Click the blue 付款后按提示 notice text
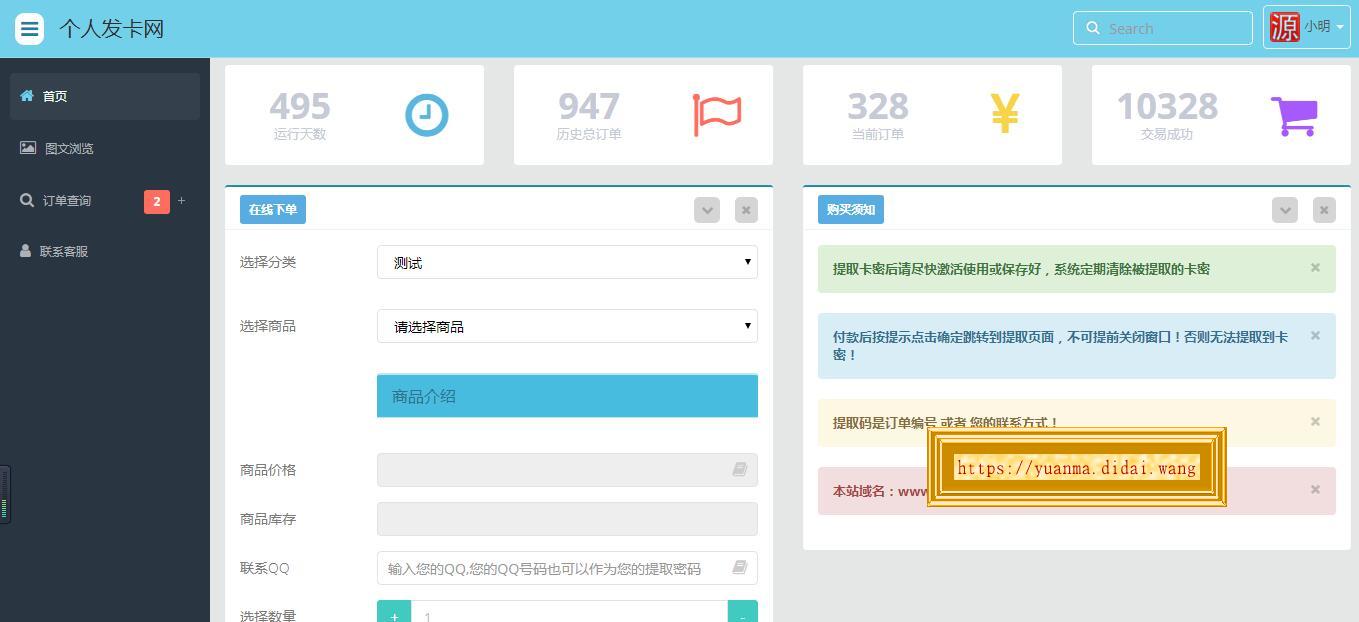 pos(1061,346)
